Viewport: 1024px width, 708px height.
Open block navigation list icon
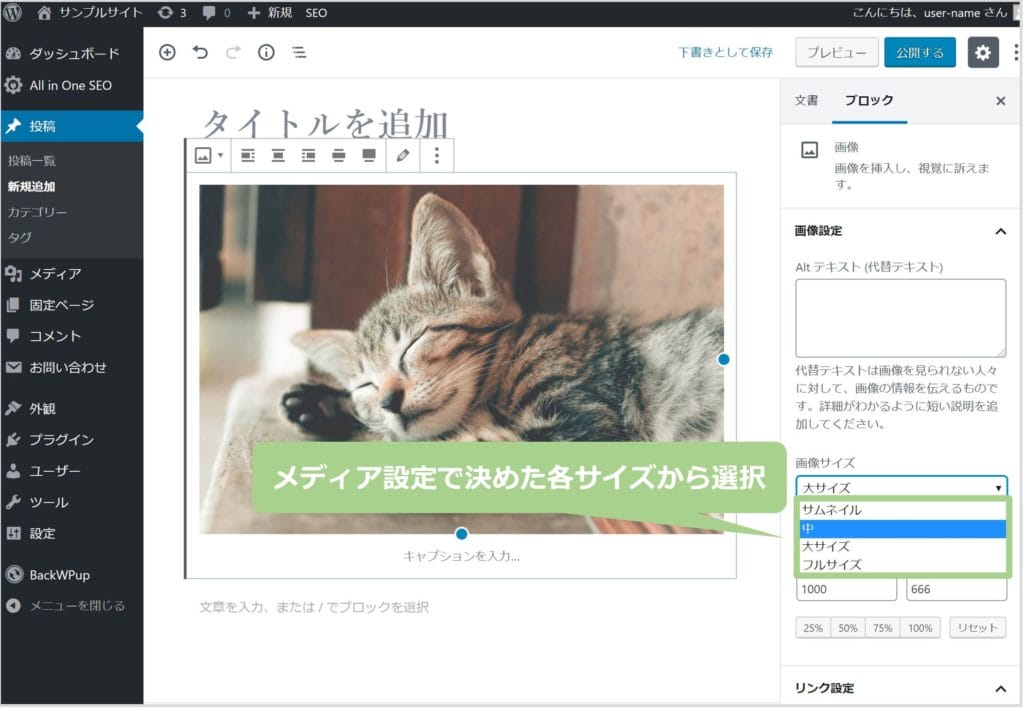pos(299,53)
